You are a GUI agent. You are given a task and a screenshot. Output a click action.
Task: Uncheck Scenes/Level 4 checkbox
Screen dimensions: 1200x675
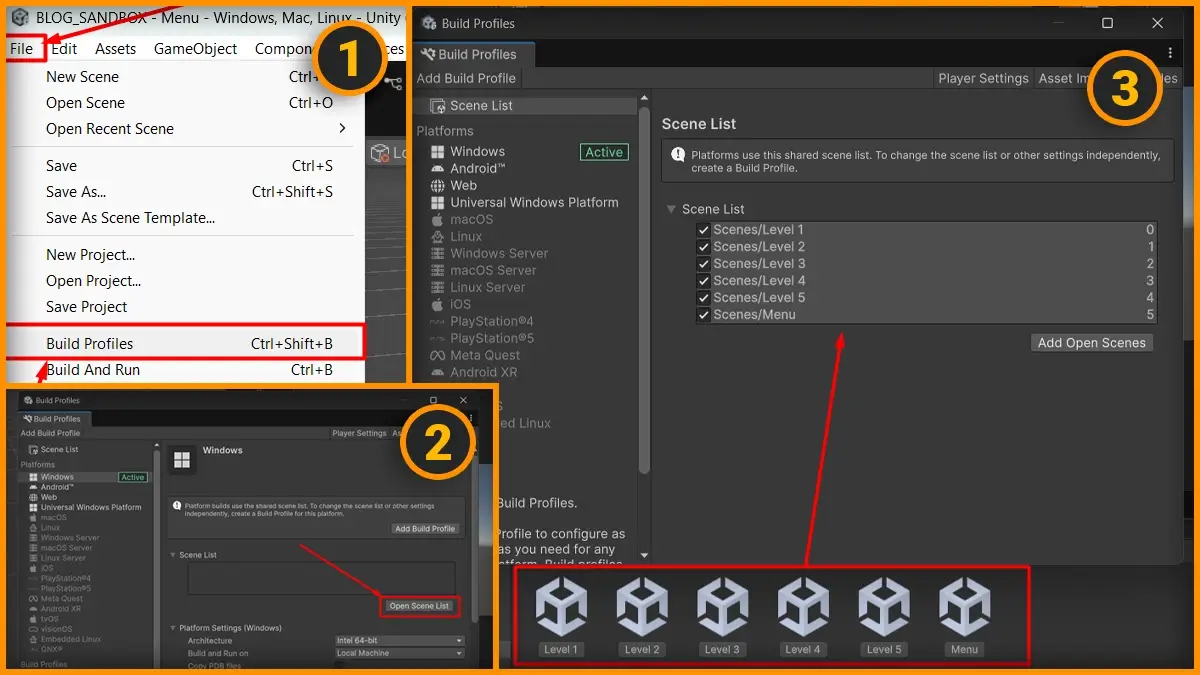click(703, 281)
